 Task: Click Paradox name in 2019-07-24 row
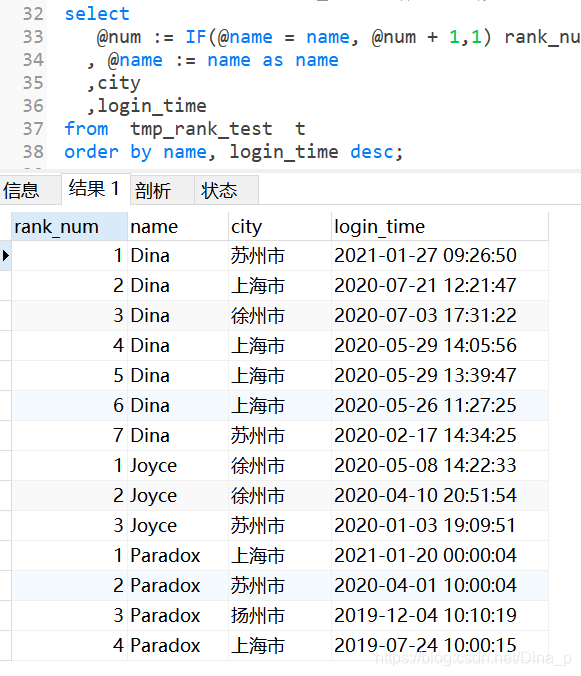click(x=178, y=645)
